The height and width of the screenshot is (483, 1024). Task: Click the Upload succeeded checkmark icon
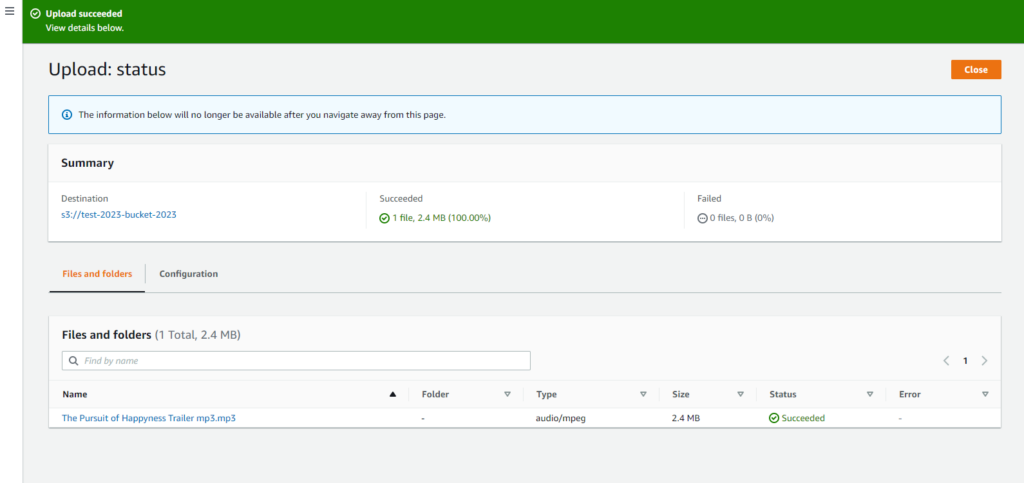click(x=35, y=14)
